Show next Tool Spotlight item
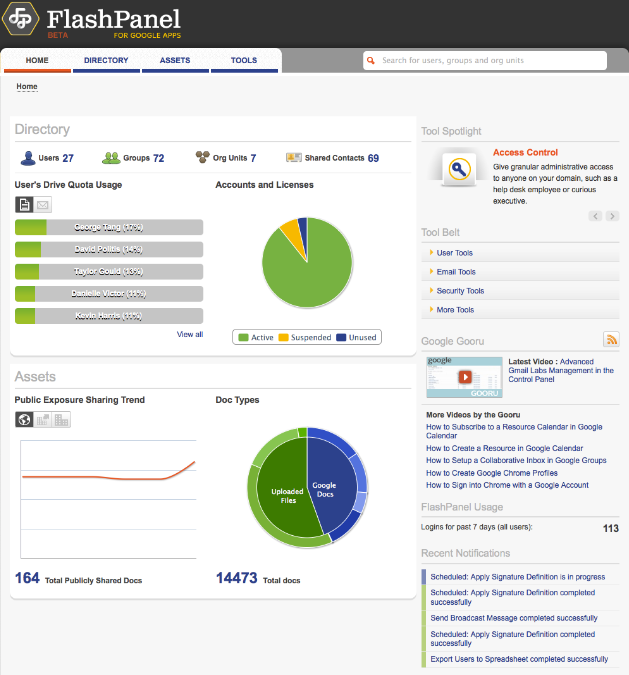The width and height of the screenshot is (629, 675). point(612,216)
